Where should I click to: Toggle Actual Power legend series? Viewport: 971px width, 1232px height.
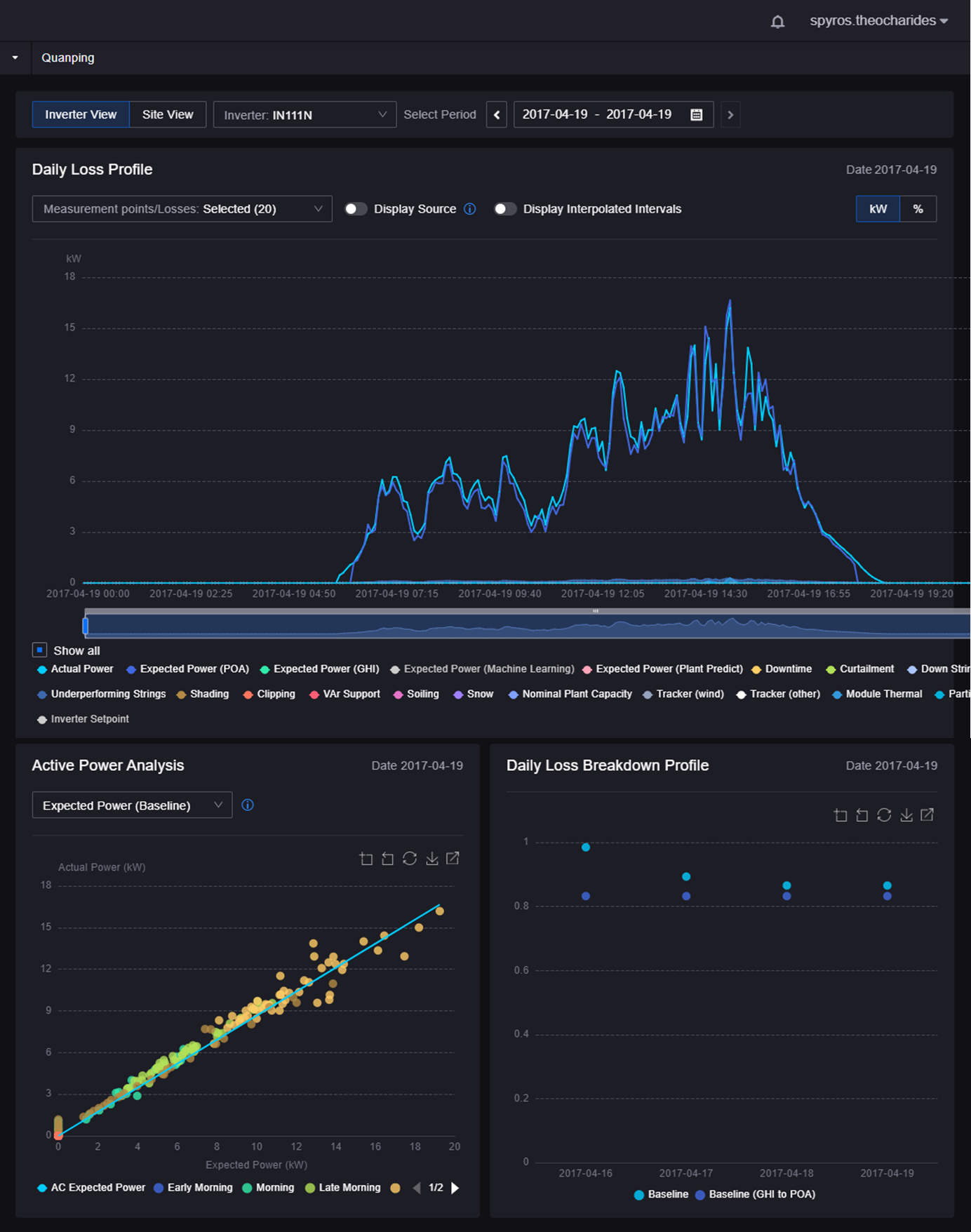pos(75,669)
